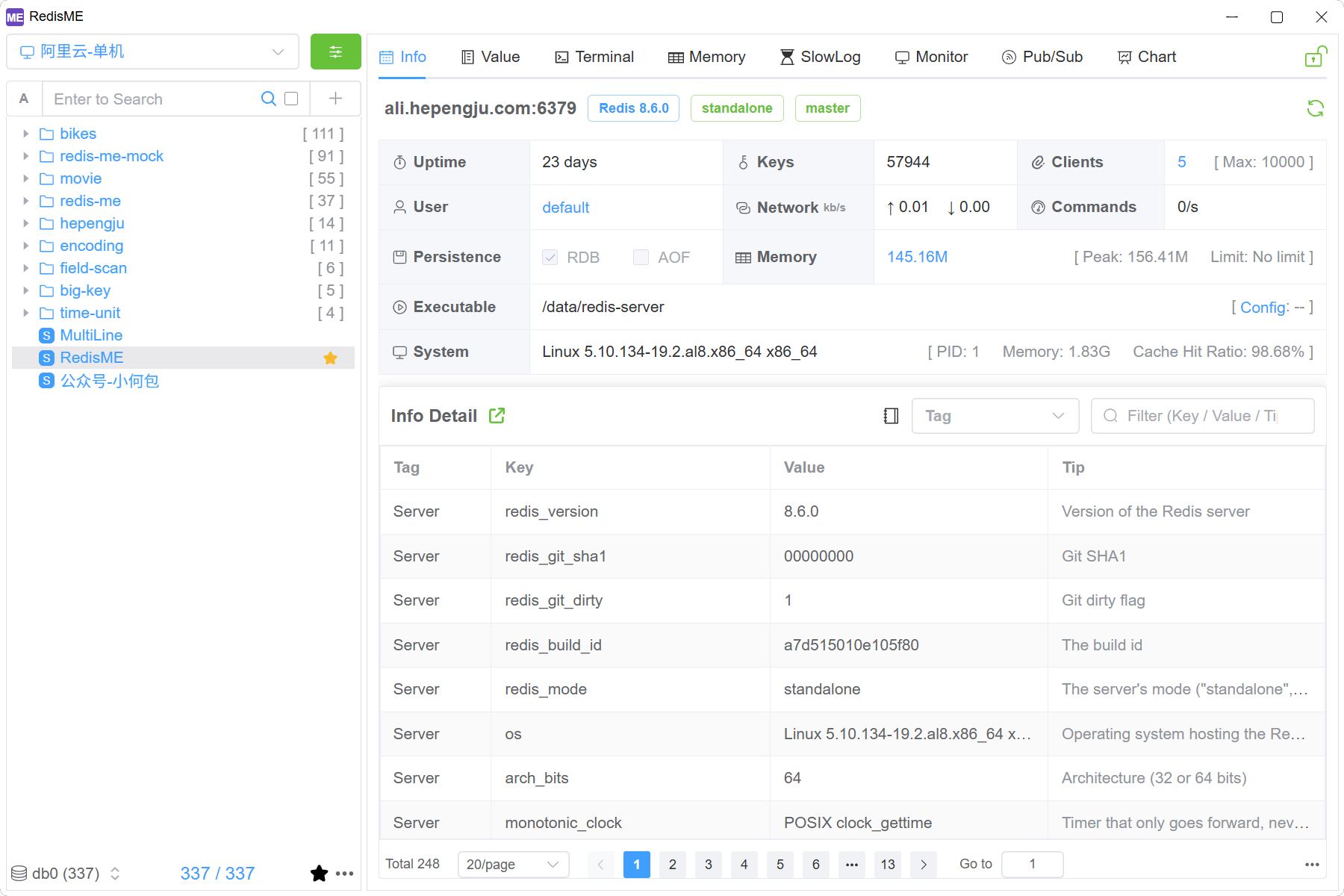Screen dimensions: 1344x896
Task: Expand the time-unit folder arrow
Action: tap(25, 313)
